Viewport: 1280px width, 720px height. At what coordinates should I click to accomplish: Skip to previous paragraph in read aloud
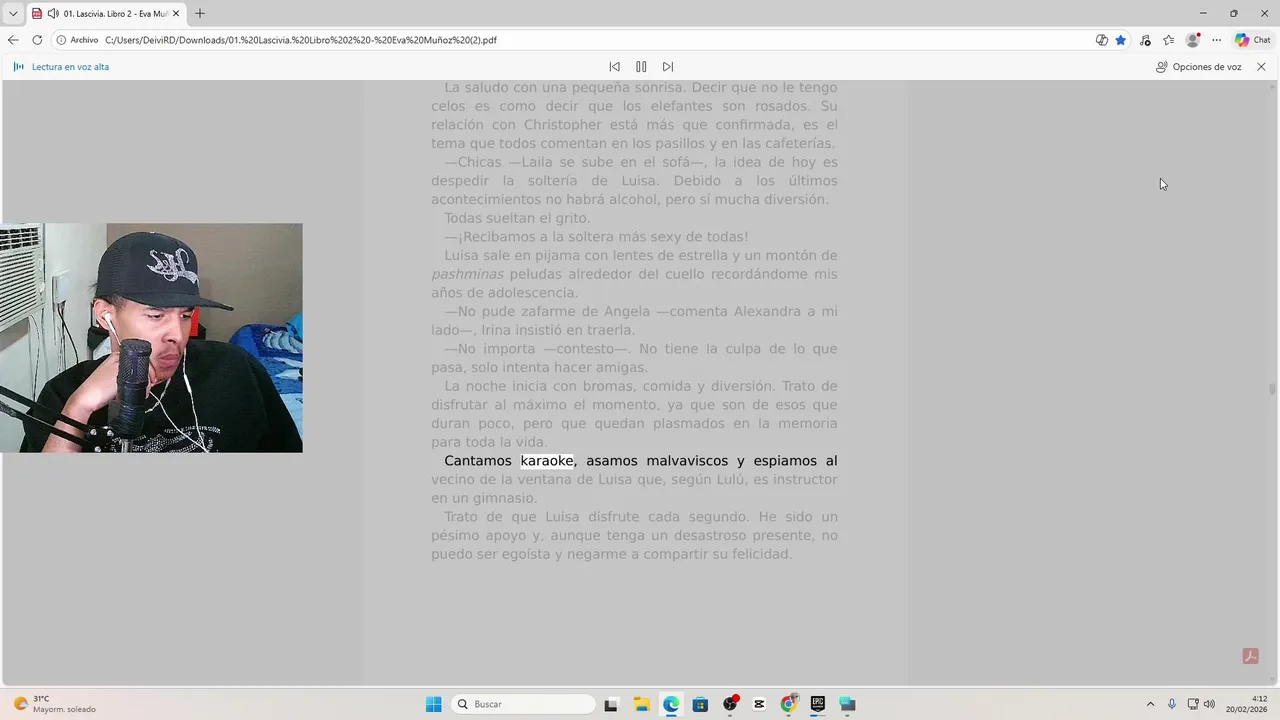click(x=614, y=67)
